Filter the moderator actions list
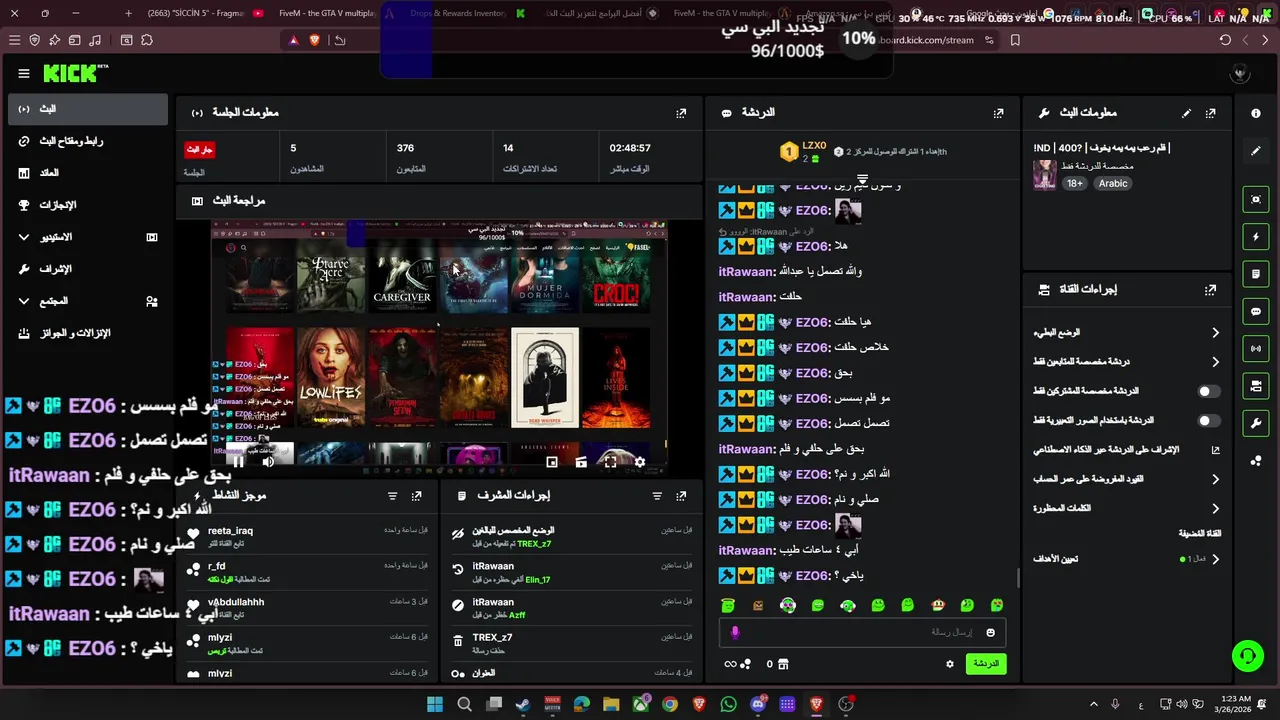Viewport: 1280px width, 720px height. [x=657, y=496]
